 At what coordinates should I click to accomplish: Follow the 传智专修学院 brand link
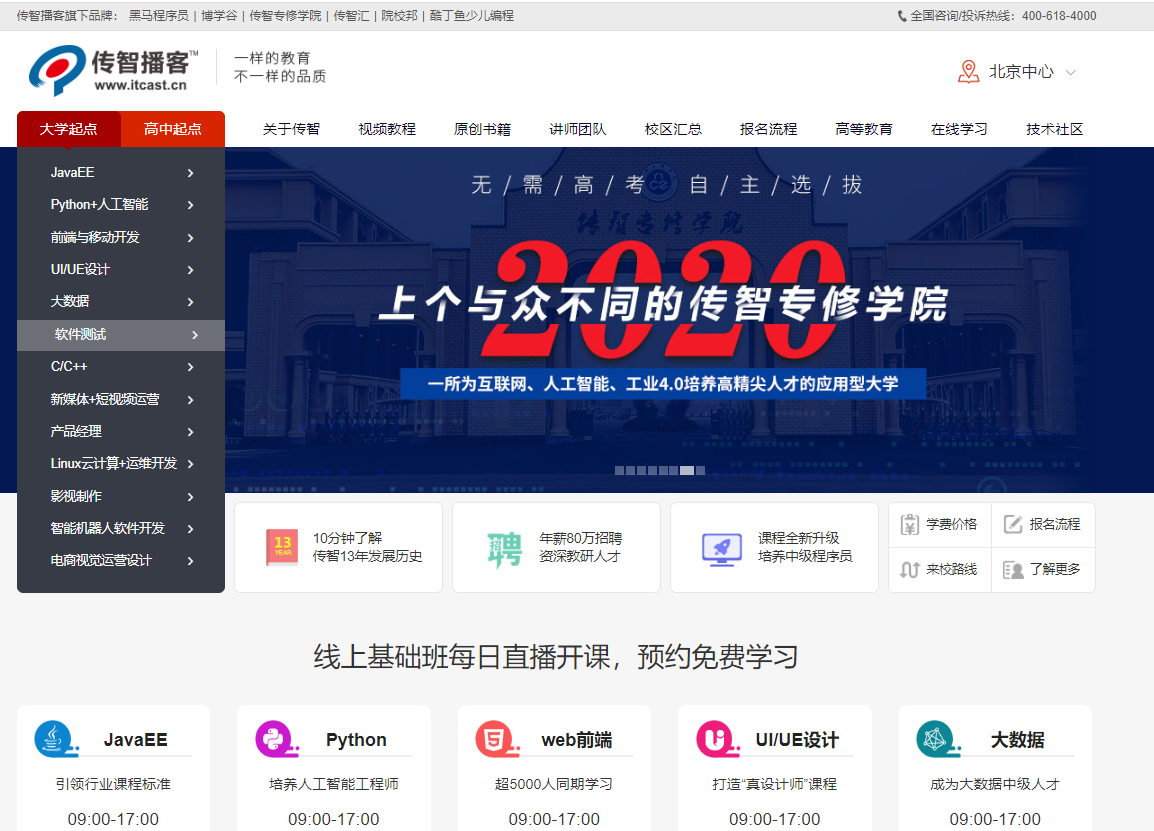pos(286,15)
